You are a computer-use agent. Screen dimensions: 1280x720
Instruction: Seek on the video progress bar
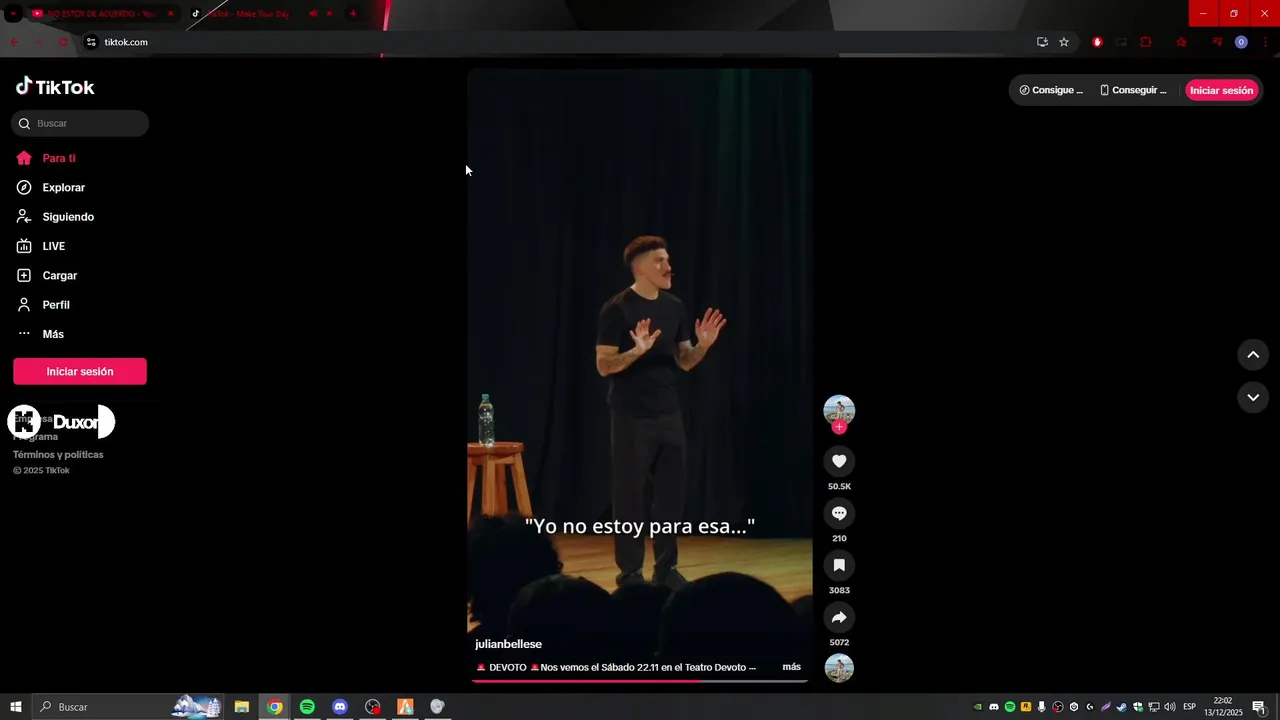(639, 681)
